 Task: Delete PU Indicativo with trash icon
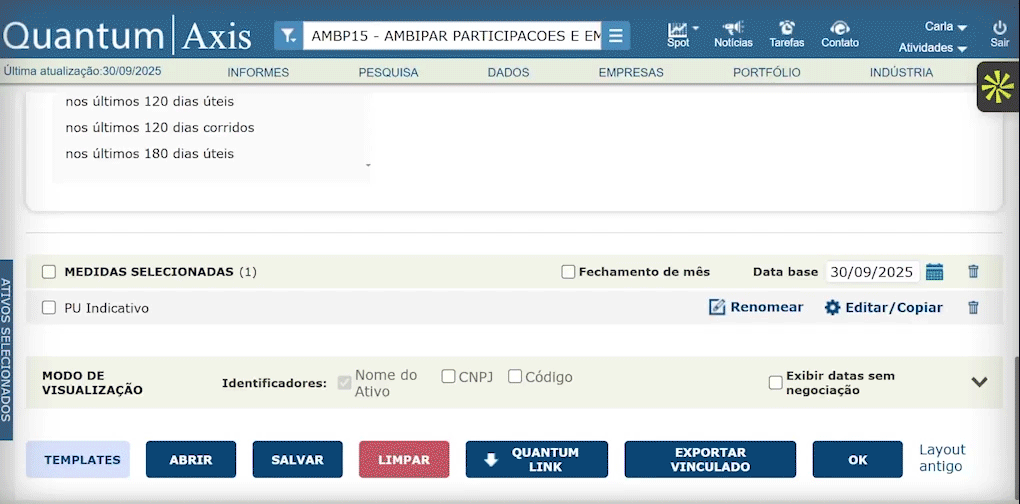click(x=973, y=308)
